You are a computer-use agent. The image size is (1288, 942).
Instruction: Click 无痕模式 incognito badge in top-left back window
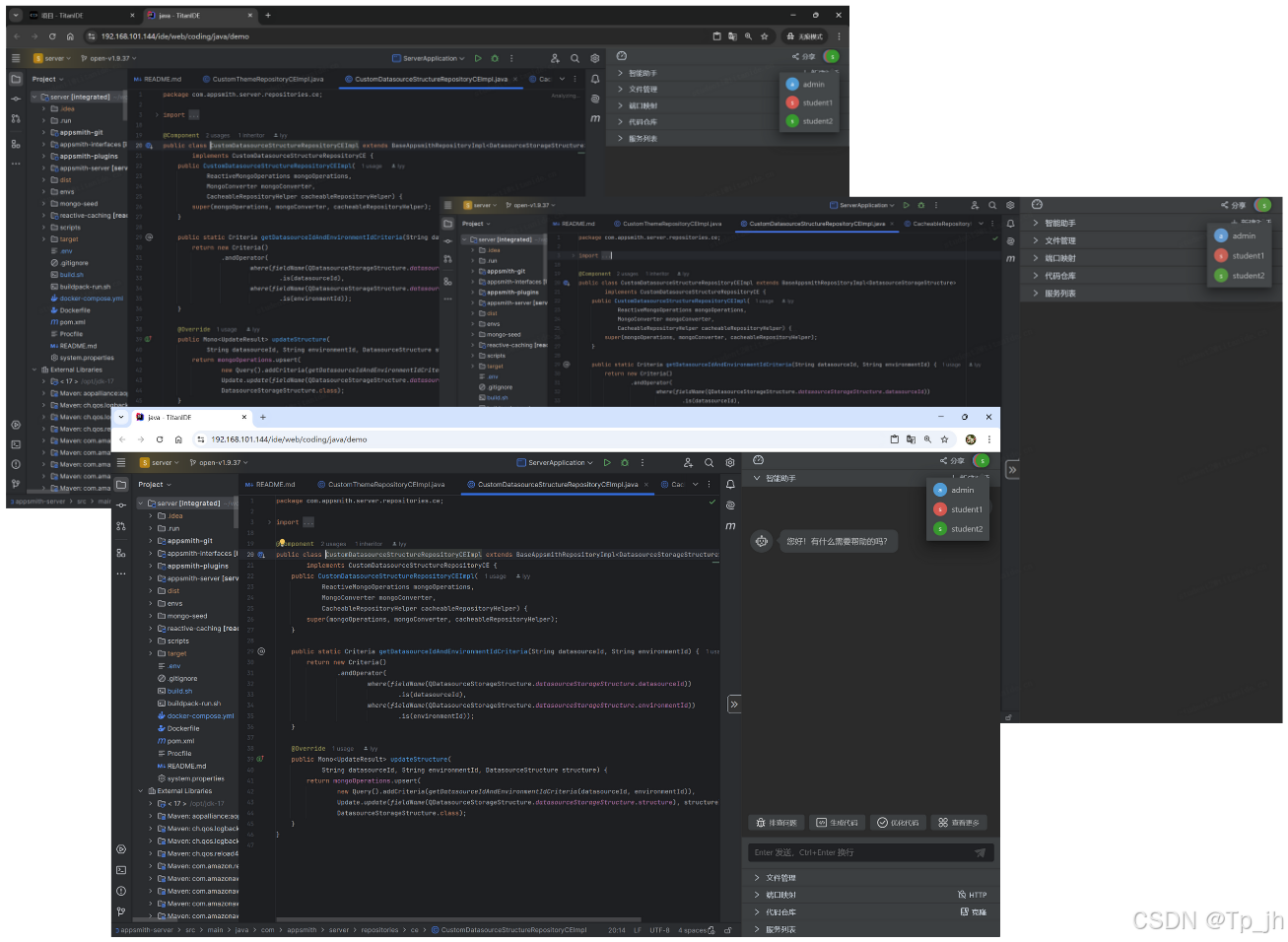tap(804, 36)
